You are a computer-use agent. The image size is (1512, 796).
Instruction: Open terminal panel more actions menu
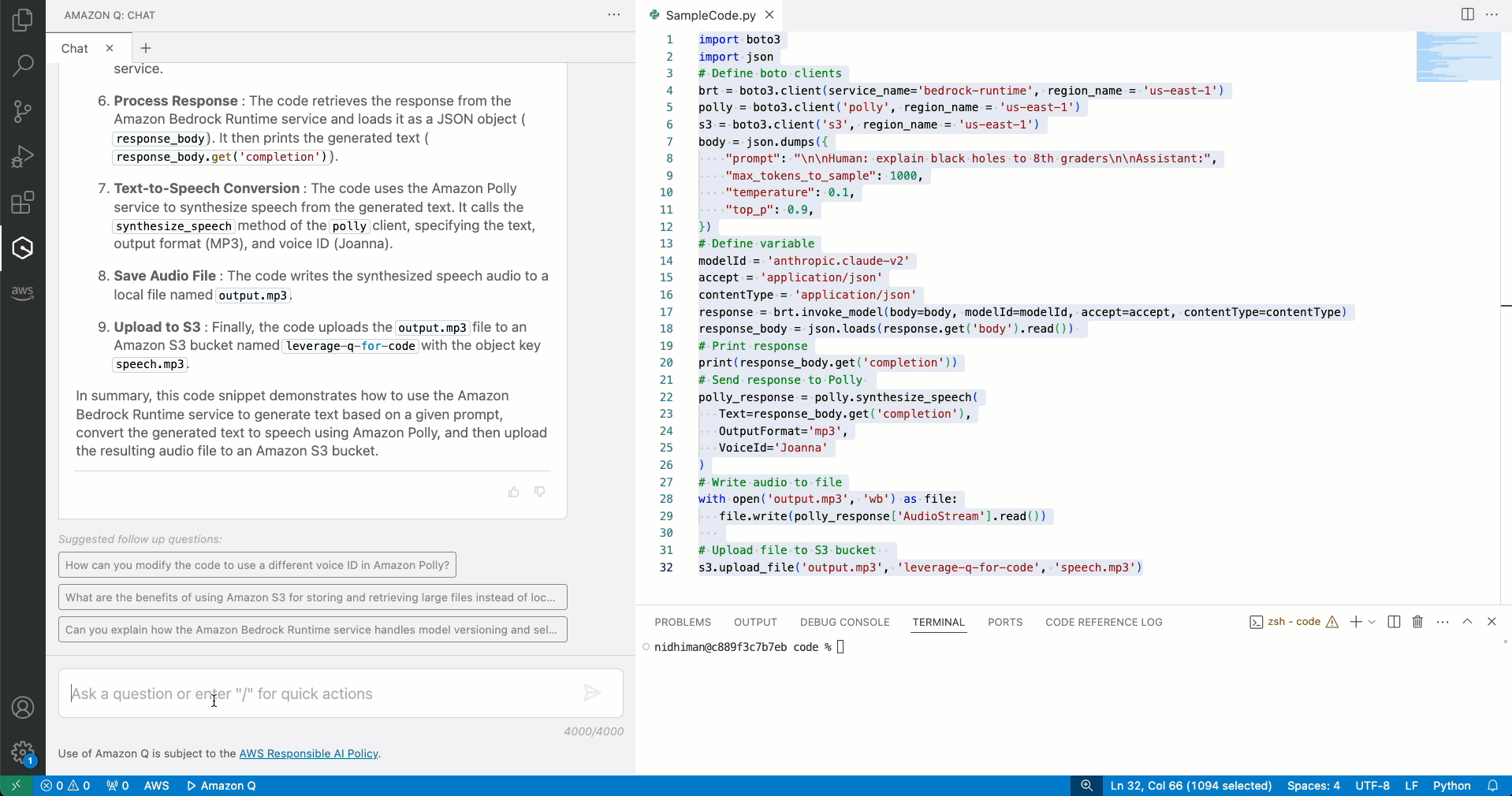coord(1443,622)
